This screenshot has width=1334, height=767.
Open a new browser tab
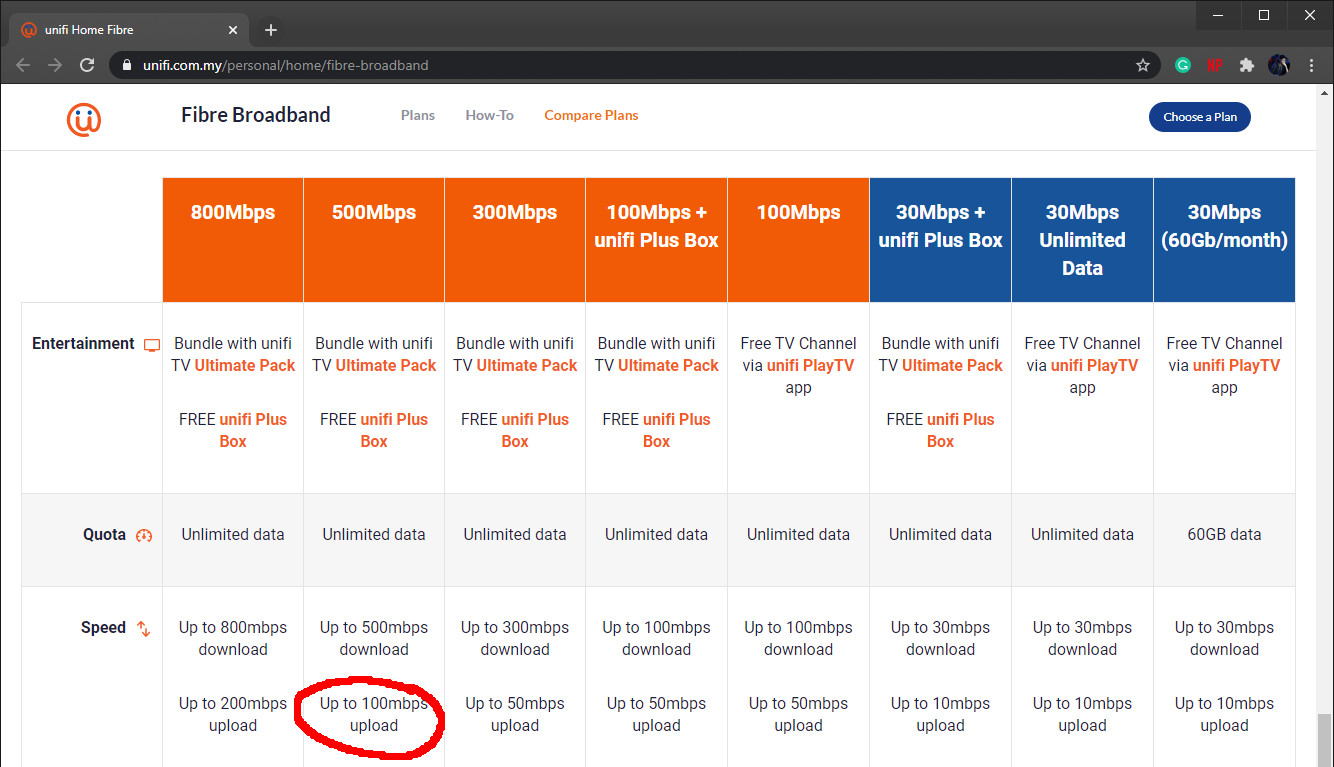[x=271, y=30]
